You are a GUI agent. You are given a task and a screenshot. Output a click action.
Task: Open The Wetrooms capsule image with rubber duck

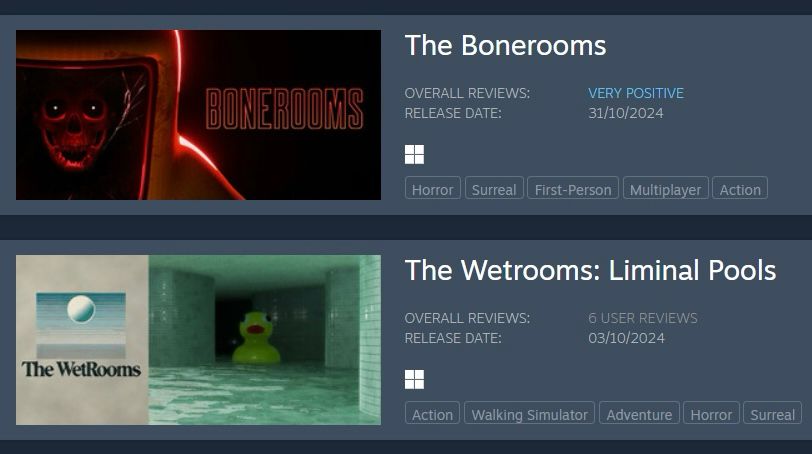coord(198,340)
